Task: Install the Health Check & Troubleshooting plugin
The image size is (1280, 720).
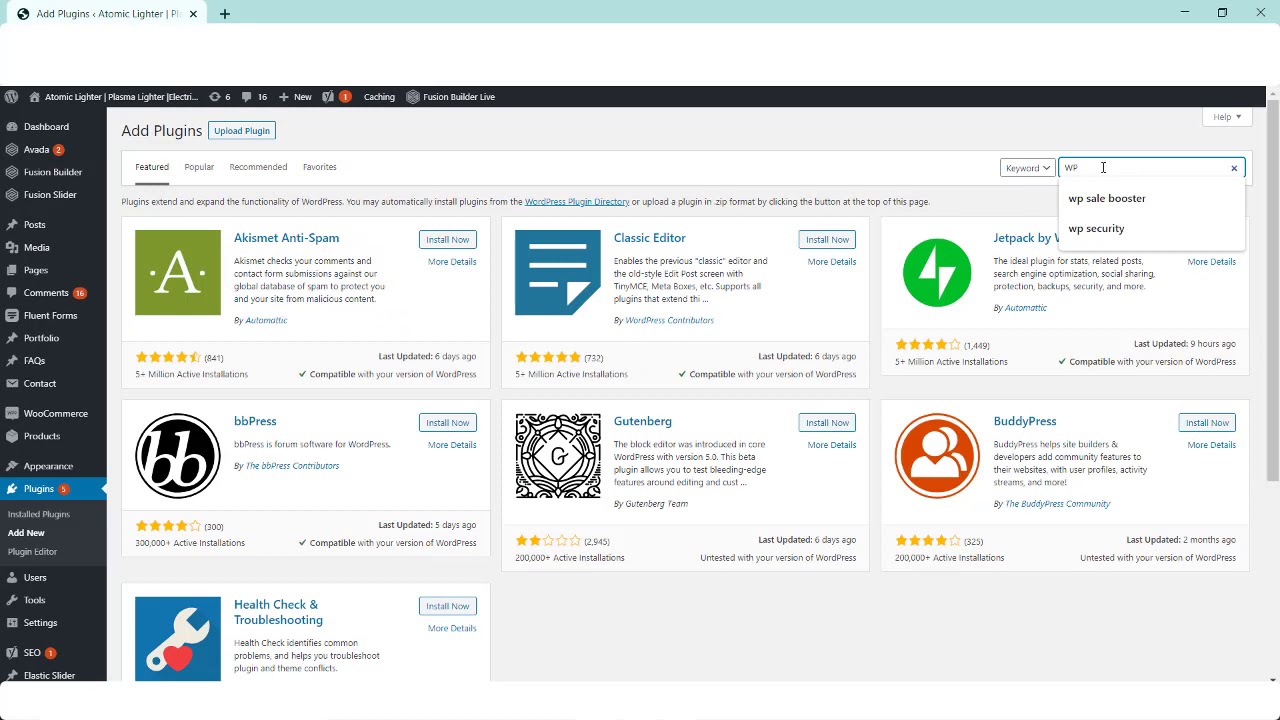Action: (x=447, y=606)
